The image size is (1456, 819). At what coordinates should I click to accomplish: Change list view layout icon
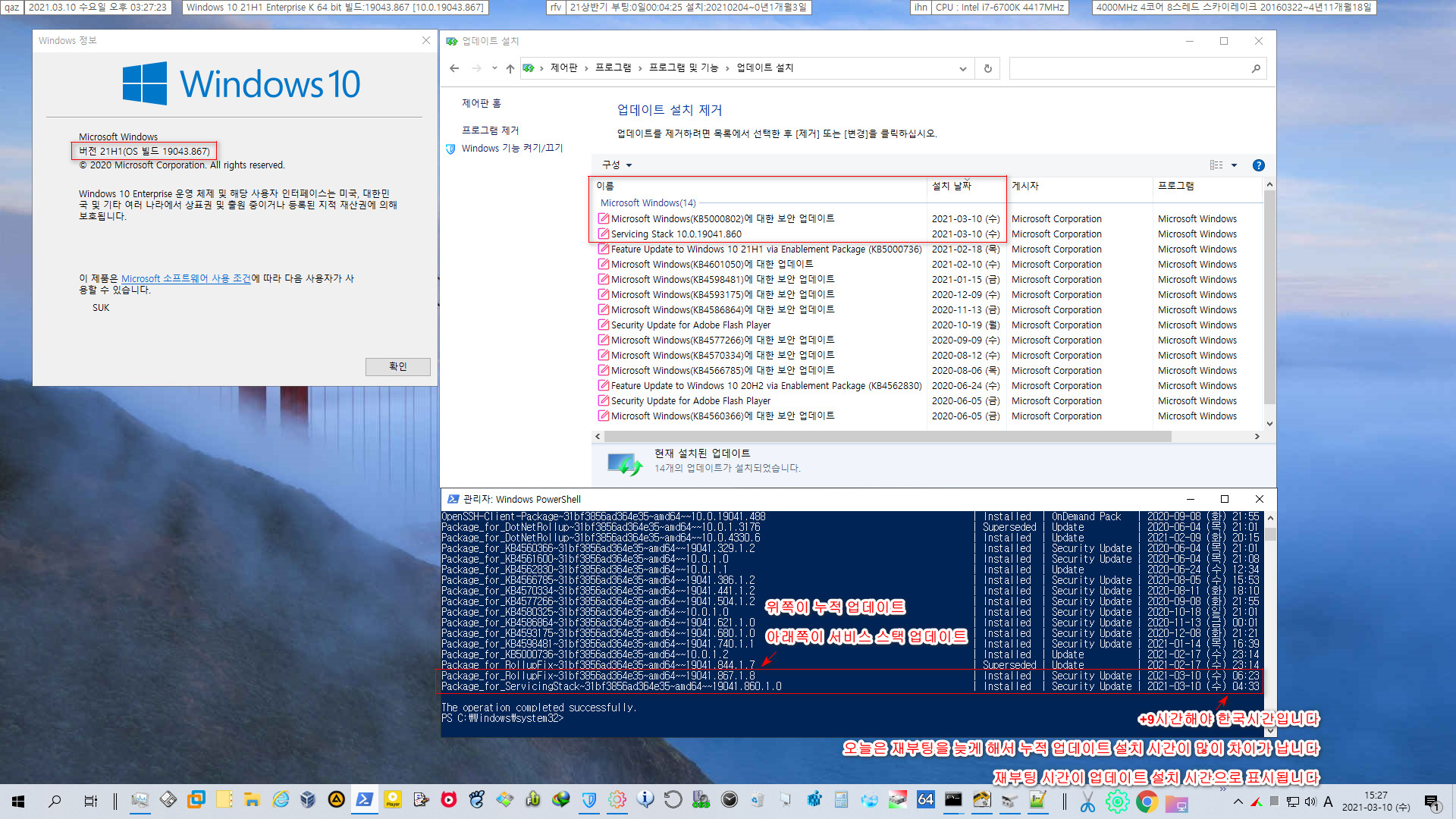(x=1216, y=165)
